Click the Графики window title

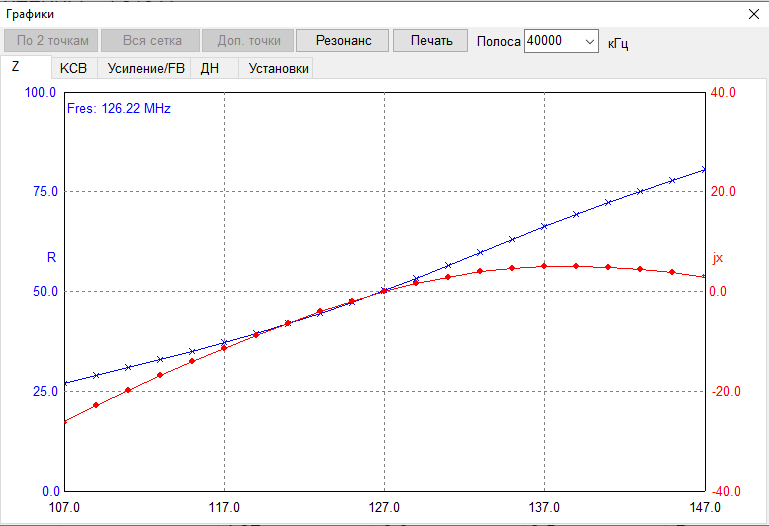(x=30, y=14)
